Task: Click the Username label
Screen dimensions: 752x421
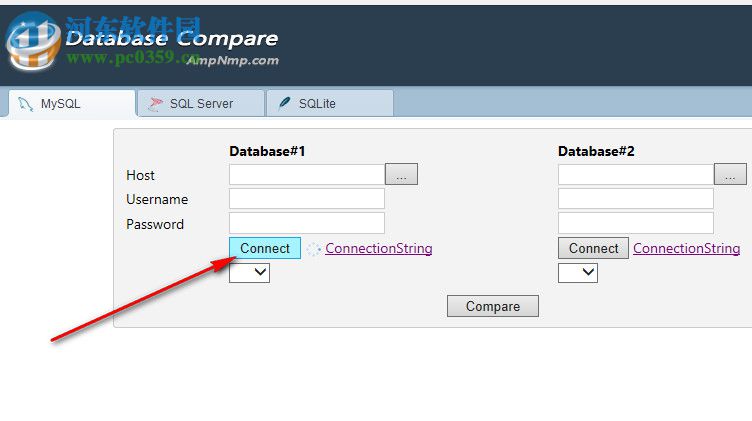Action: 157,199
